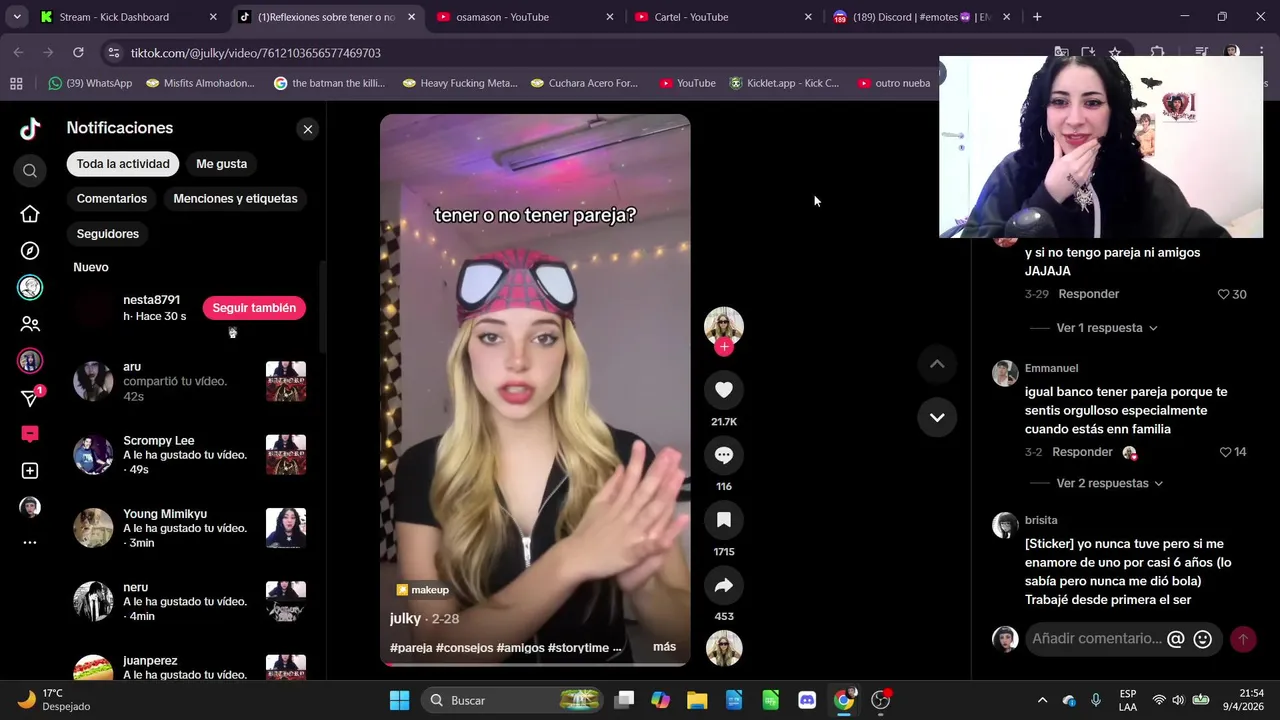Open the WhatsApp bookmark
The image size is (1280, 720).
[90, 83]
